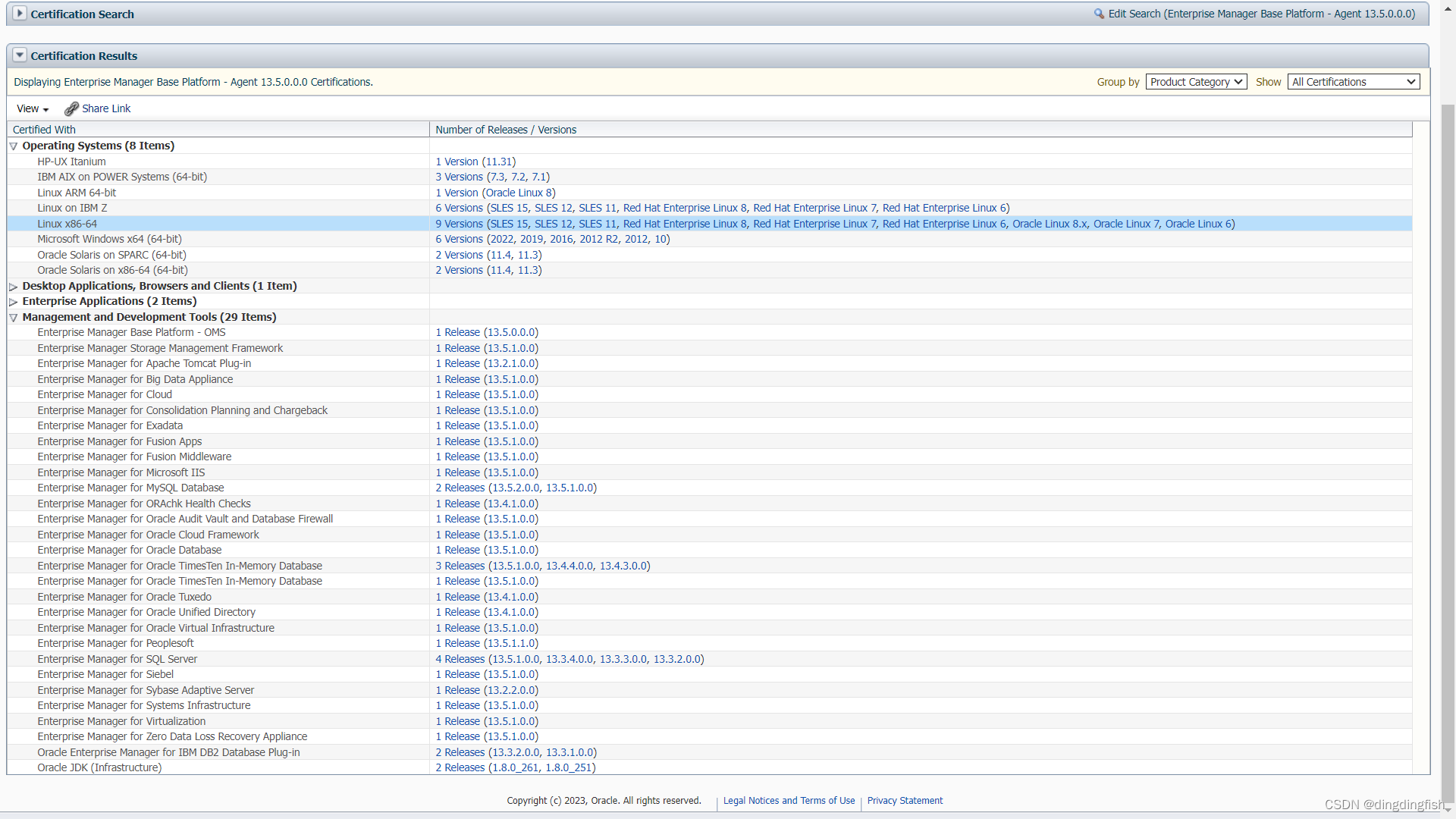The width and height of the screenshot is (1456, 819).
Task: Open 1.8.0_261 link for Oracle JDK
Action: coord(515,767)
